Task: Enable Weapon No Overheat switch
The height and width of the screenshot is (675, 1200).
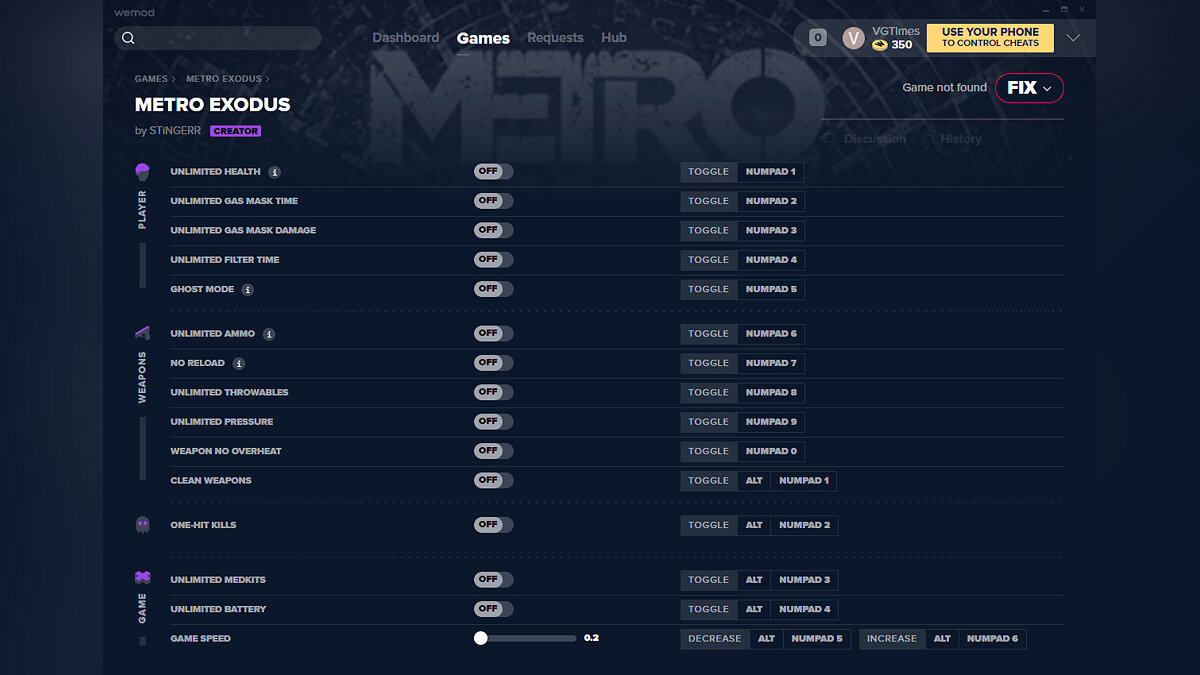Action: (x=494, y=451)
